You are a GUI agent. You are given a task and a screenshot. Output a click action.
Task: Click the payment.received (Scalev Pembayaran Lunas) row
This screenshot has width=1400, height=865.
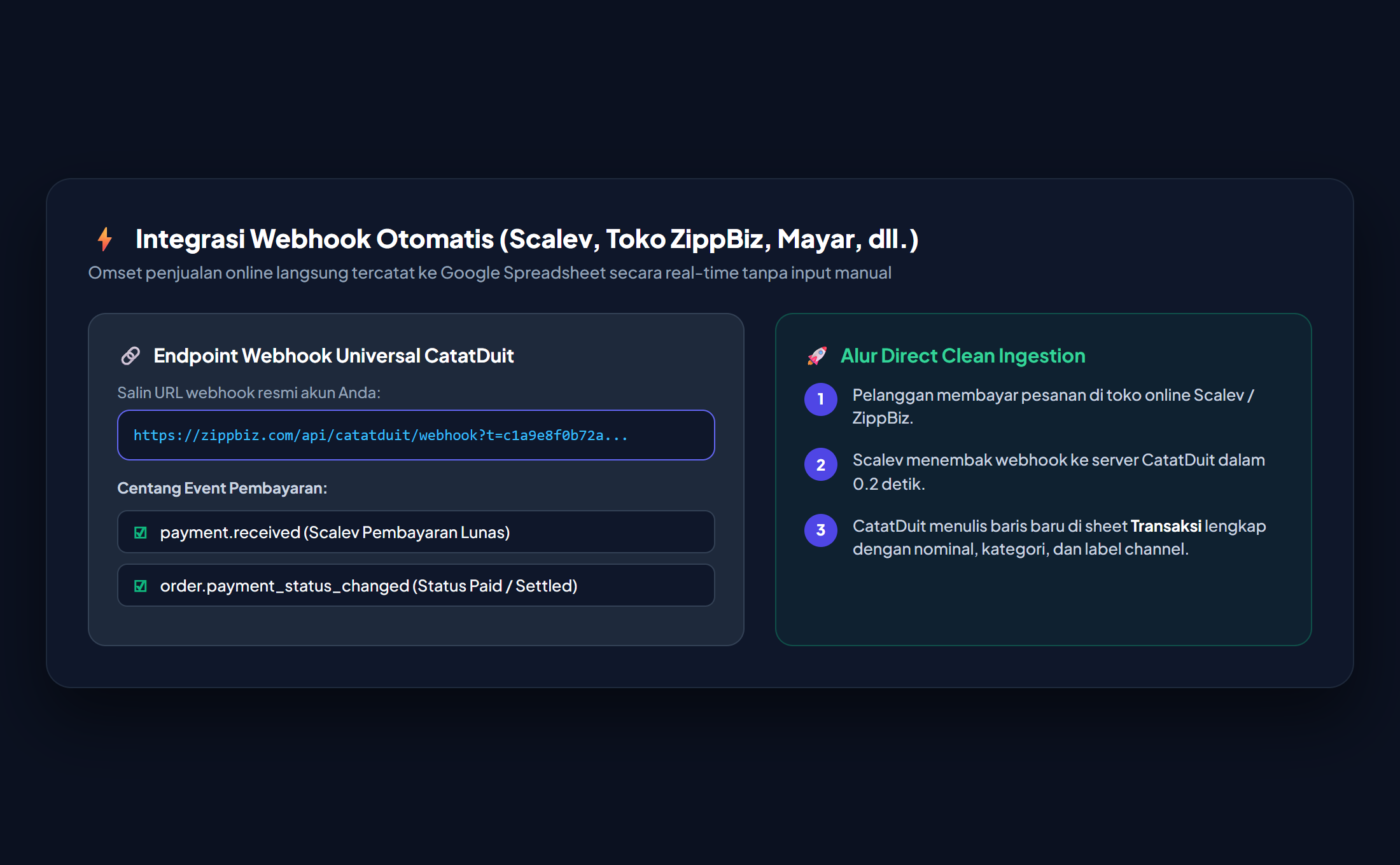point(416,532)
